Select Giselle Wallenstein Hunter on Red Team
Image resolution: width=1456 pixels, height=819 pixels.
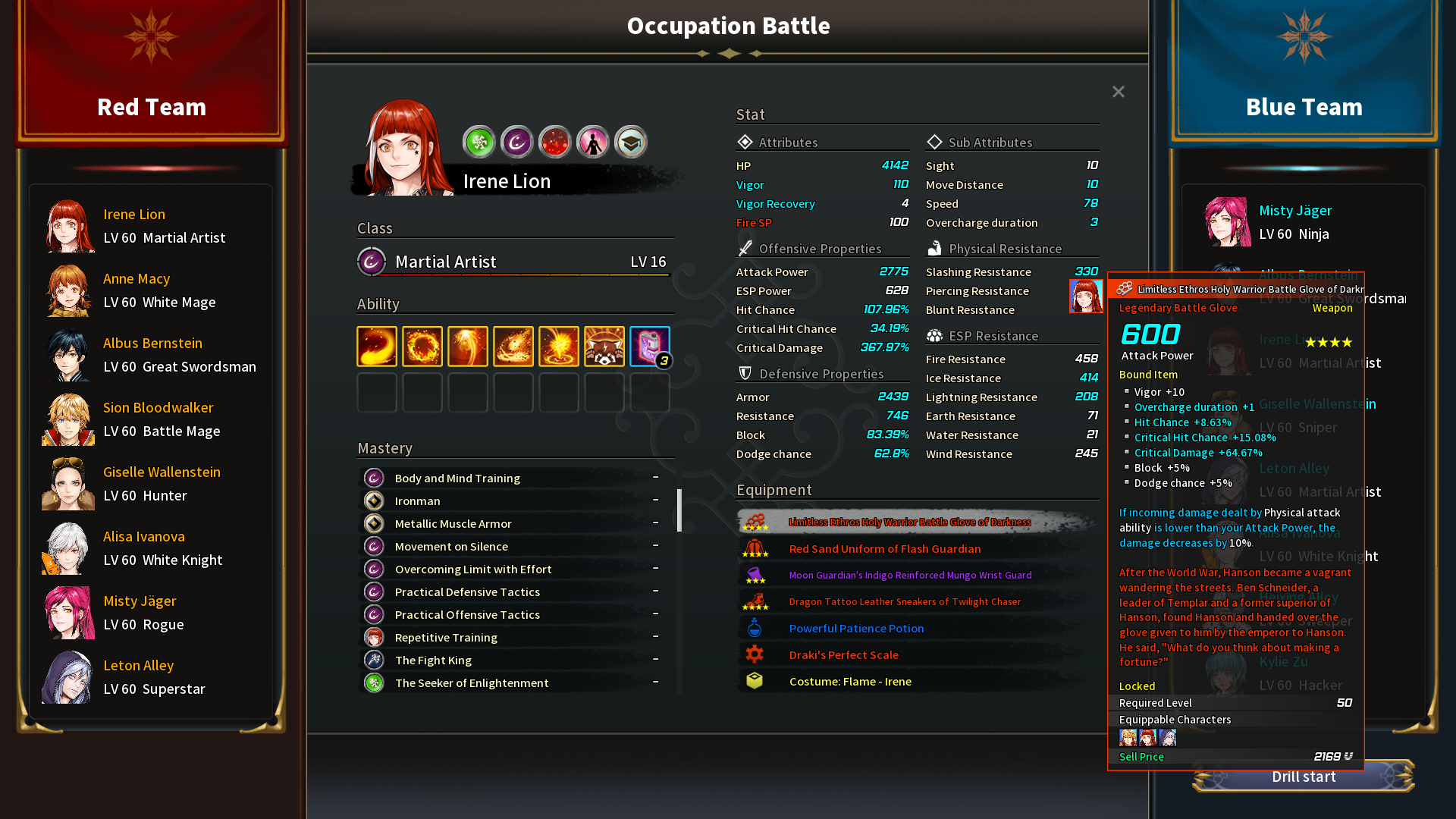(152, 484)
